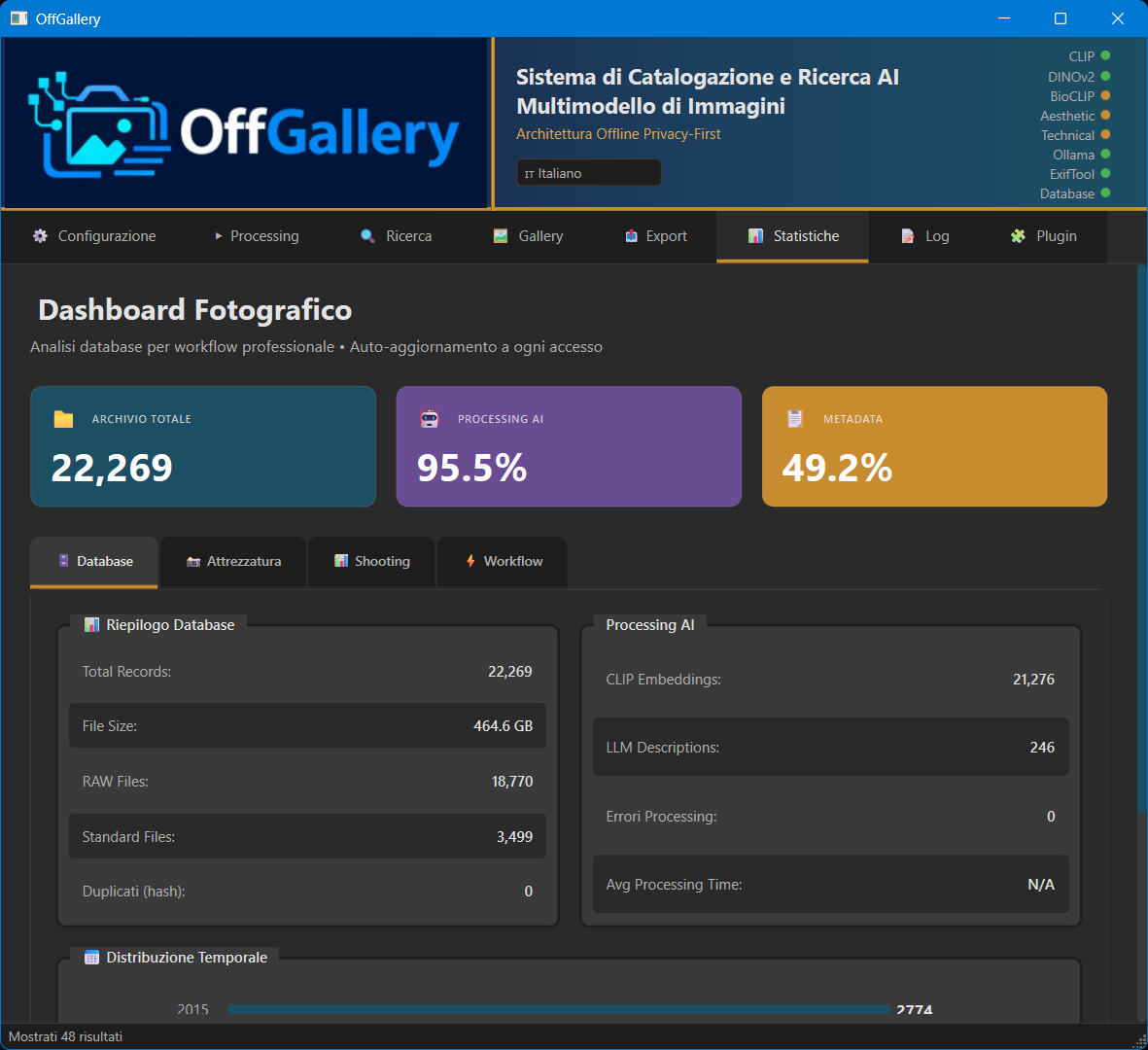Click the Processing AI 95.5% card

click(569, 446)
